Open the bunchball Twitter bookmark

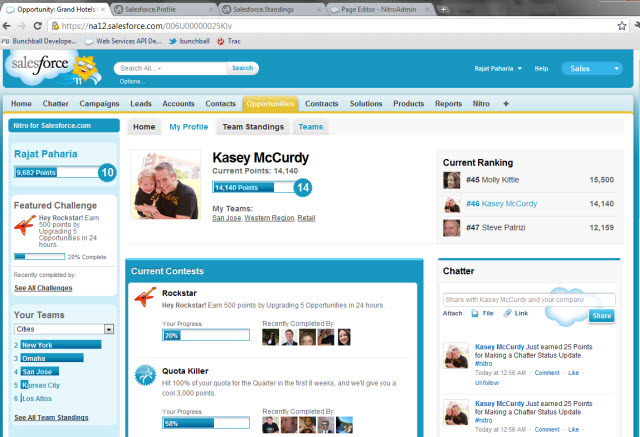pyautogui.click(x=189, y=41)
